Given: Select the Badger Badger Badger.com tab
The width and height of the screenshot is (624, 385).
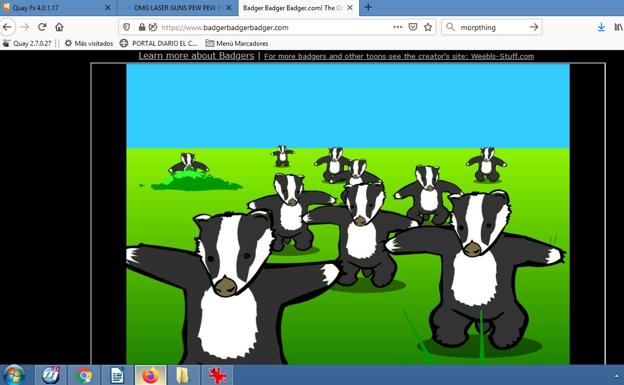Looking at the screenshot, I should [298, 8].
